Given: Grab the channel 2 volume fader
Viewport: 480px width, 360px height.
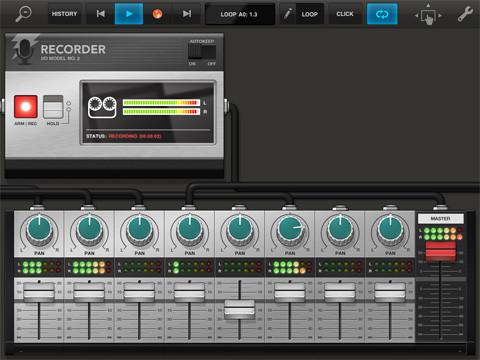Looking at the screenshot, I should (x=89, y=292).
